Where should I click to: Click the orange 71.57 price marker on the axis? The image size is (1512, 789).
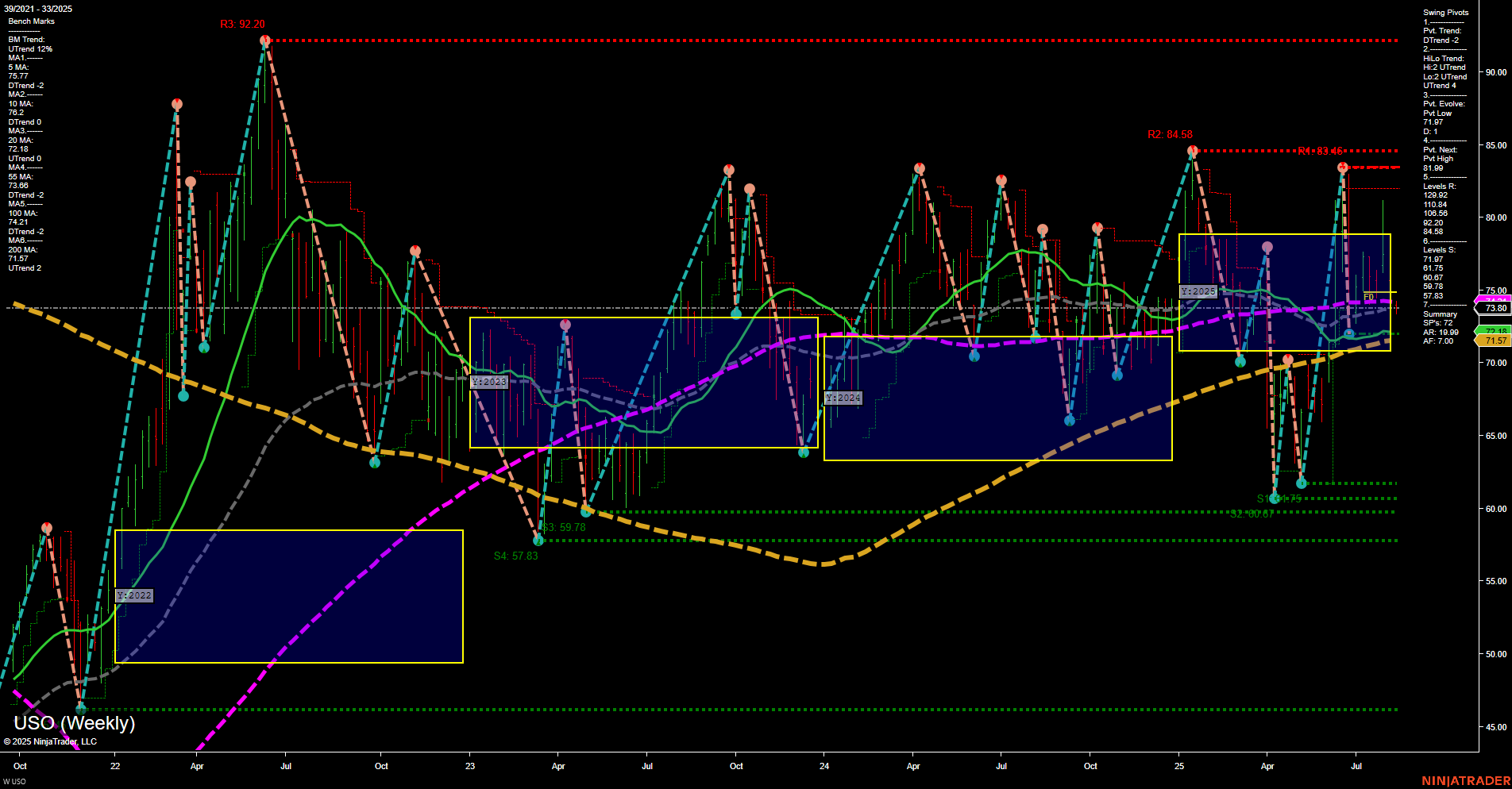(x=1496, y=340)
